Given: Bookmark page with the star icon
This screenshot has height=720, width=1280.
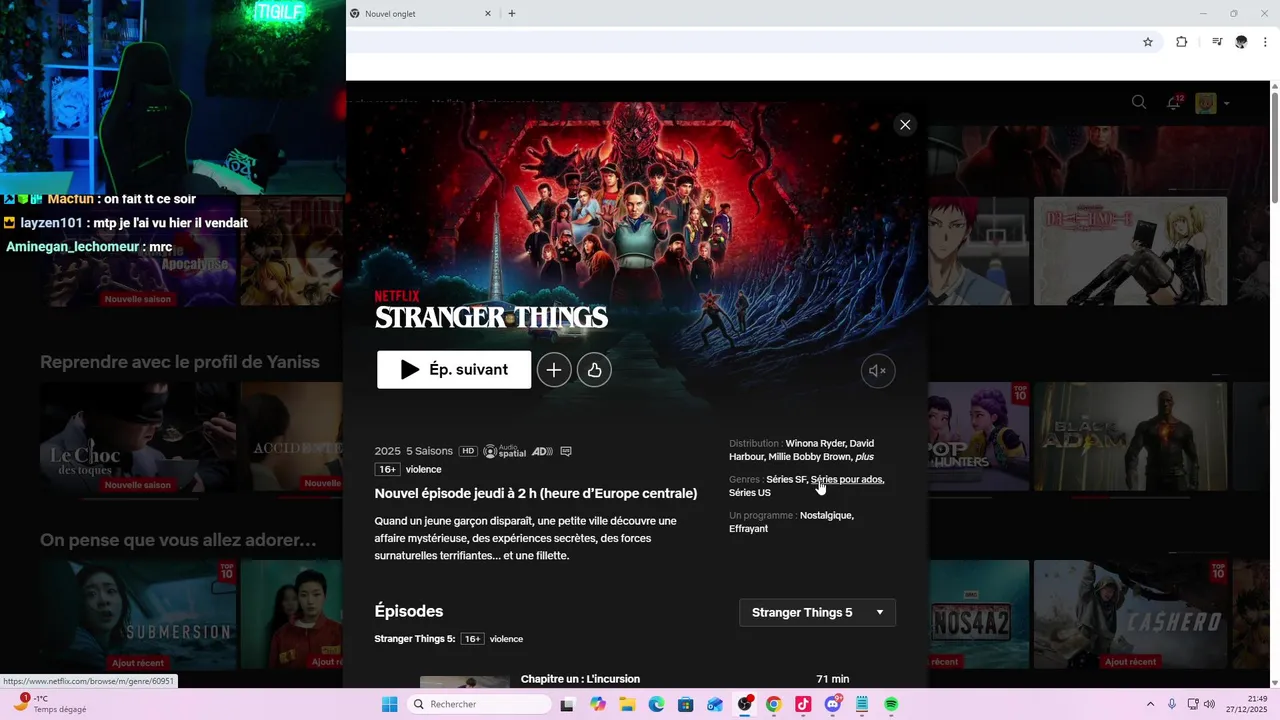Looking at the screenshot, I should 1148,42.
